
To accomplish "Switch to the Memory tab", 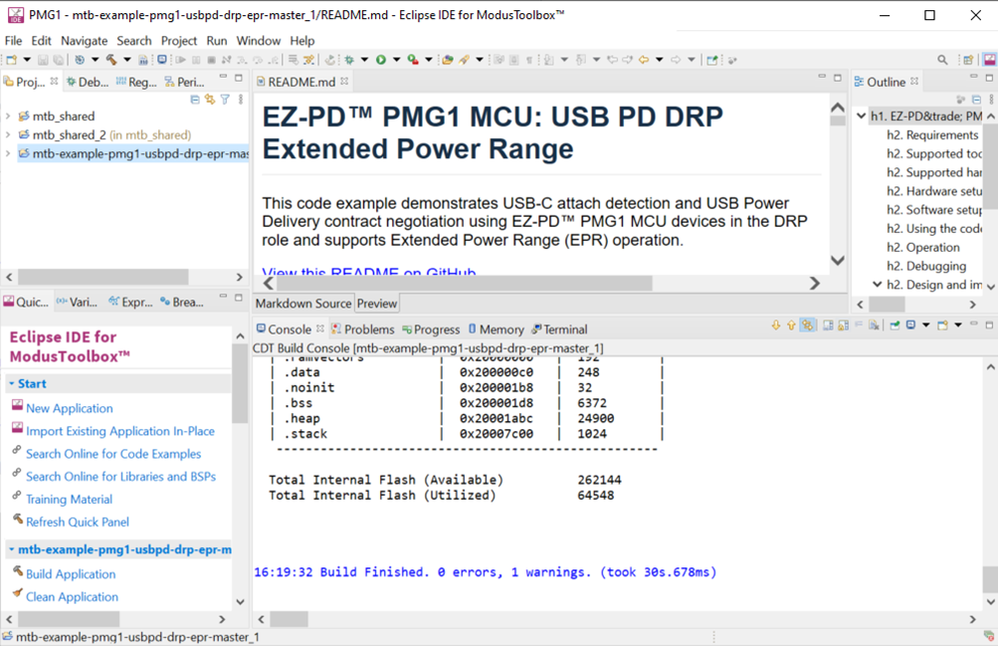I will 496,329.
